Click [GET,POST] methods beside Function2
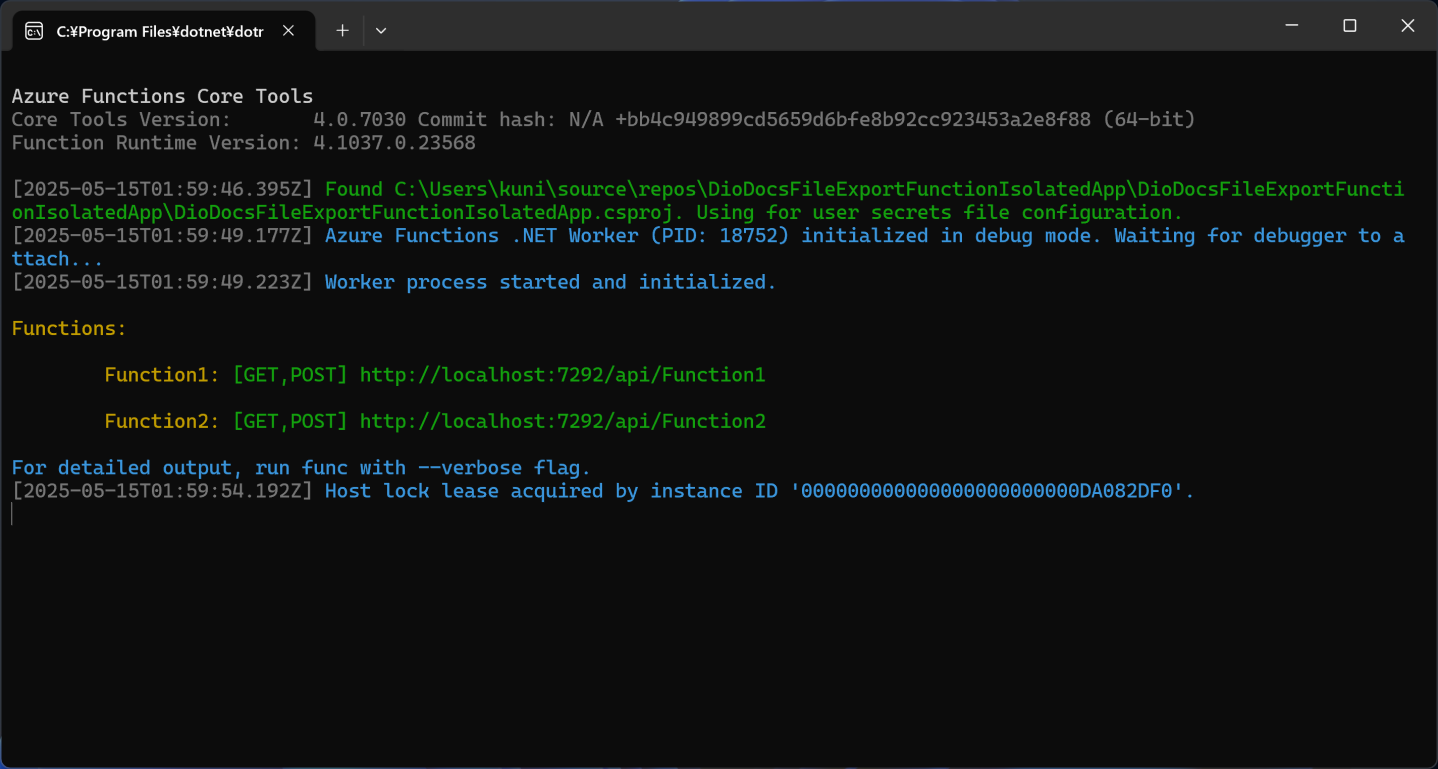 click(290, 421)
